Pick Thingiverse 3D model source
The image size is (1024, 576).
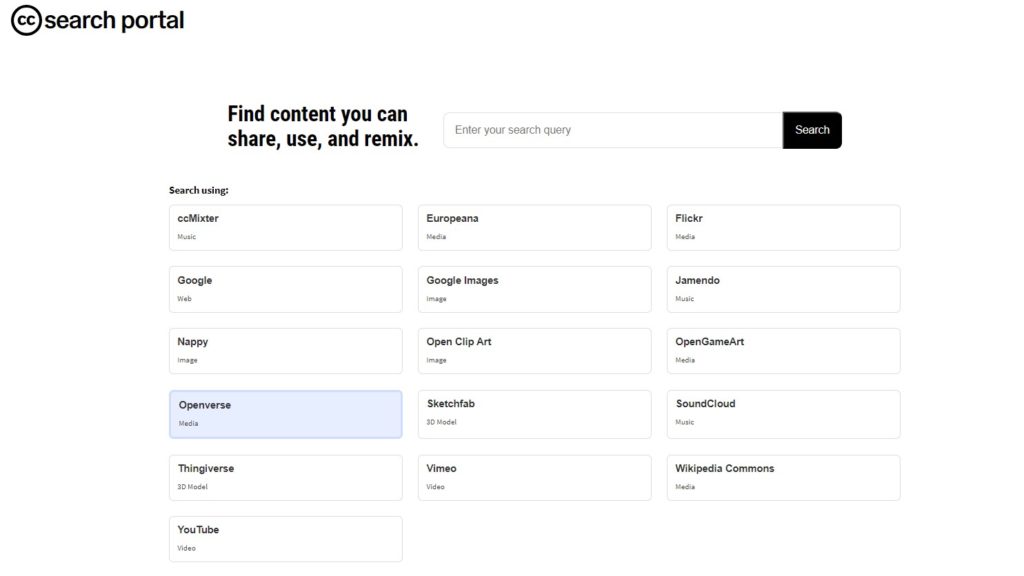coord(285,477)
